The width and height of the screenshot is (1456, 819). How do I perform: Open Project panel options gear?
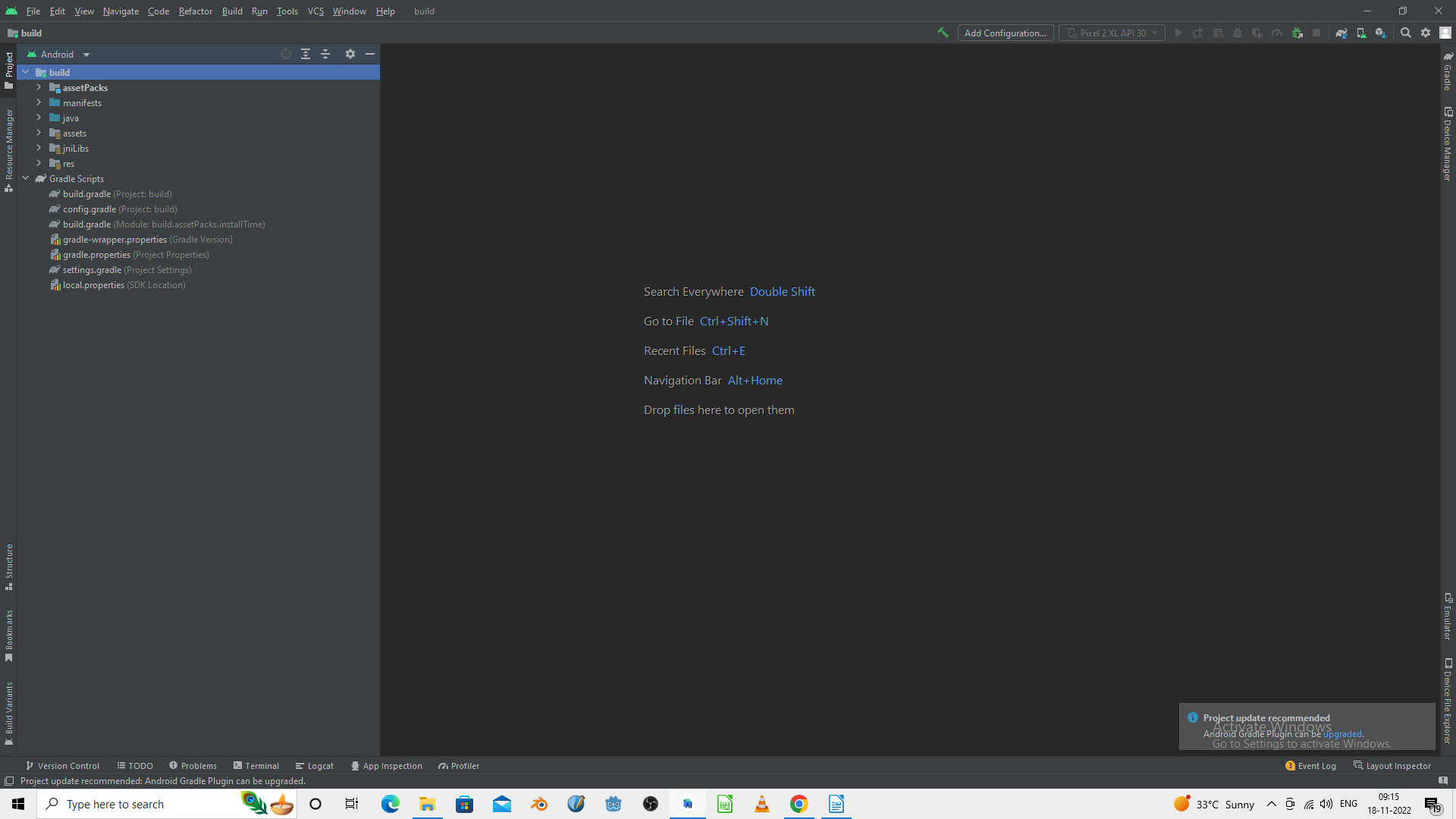(x=350, y=54)
